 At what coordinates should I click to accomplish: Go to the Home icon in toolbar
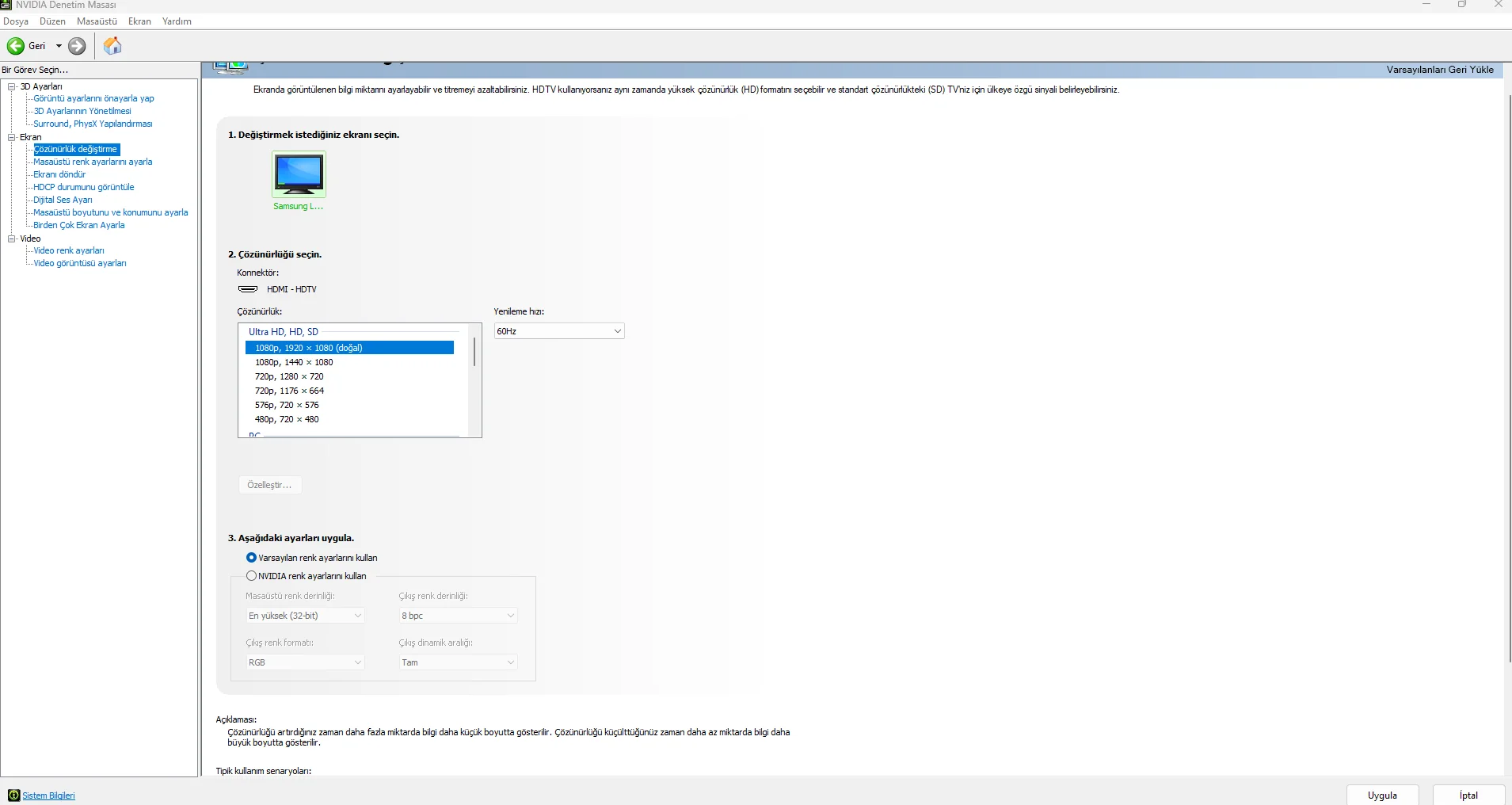[112, 46]
